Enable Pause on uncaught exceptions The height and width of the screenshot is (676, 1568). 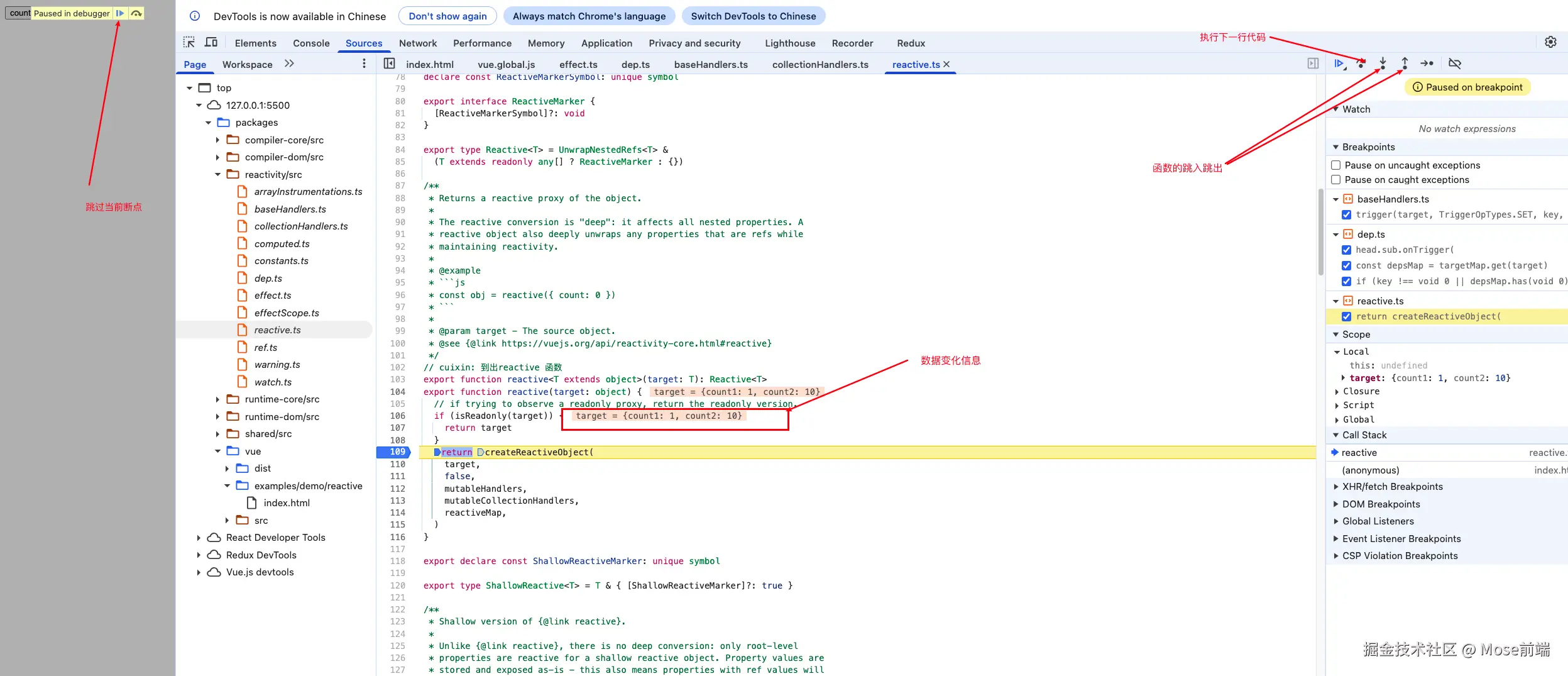[1336, 165]
